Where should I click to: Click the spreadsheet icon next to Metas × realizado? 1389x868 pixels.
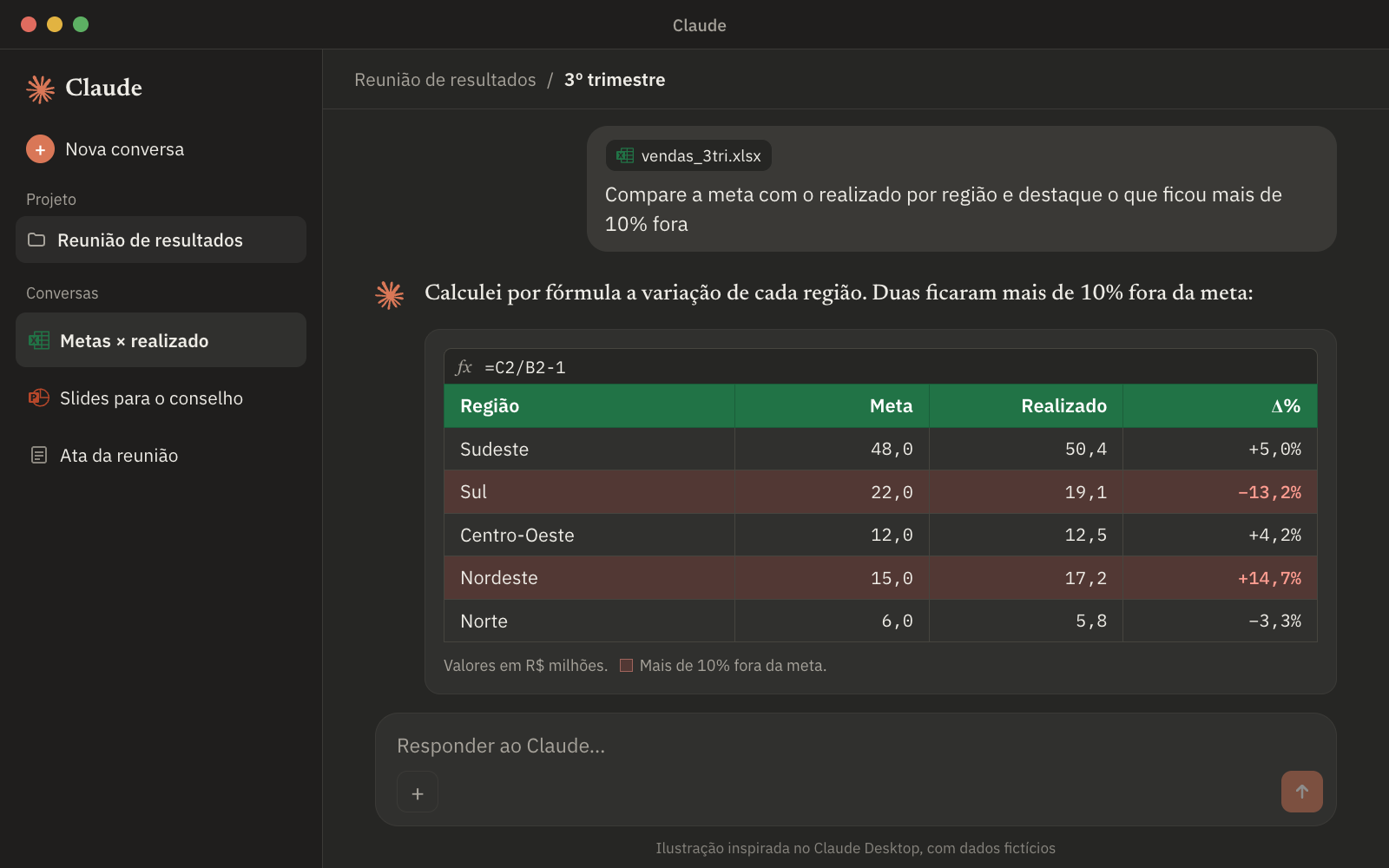coord(39,340)
